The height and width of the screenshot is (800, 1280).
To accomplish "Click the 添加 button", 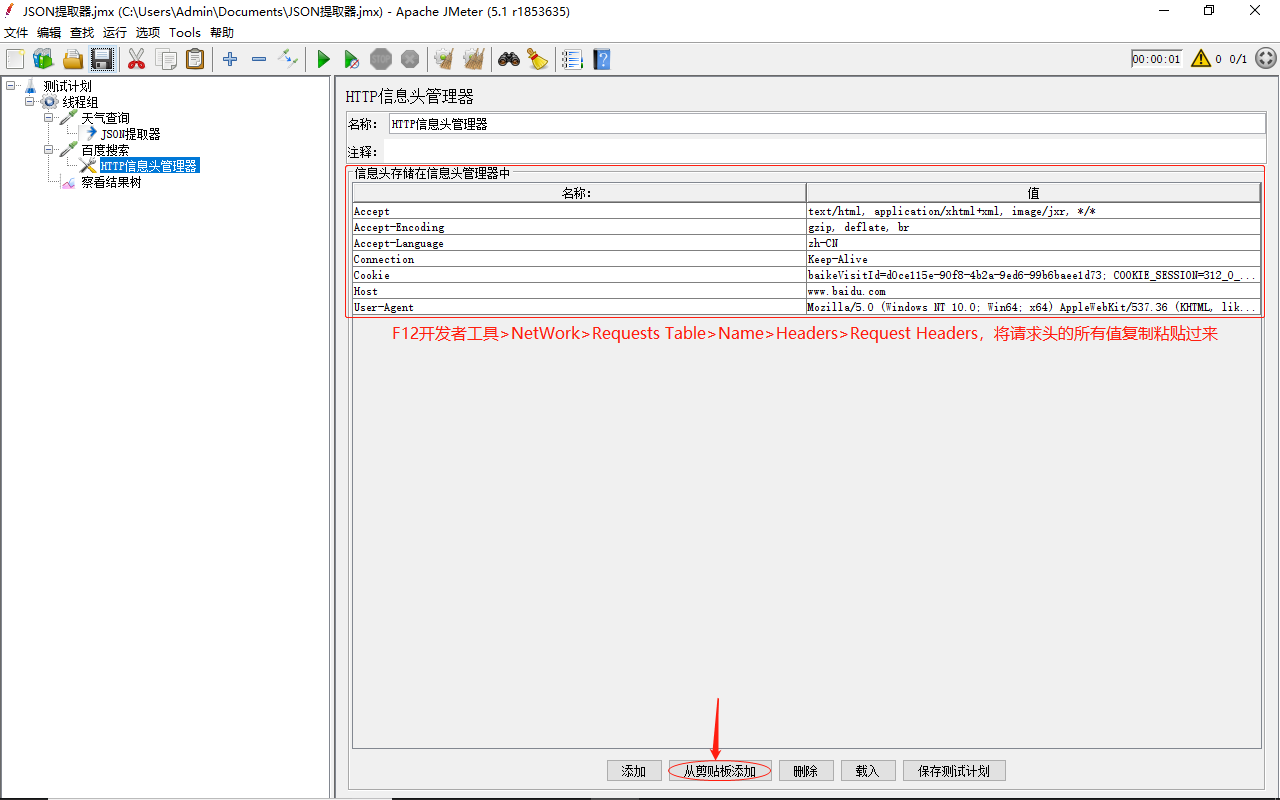I will pos(634,771).
